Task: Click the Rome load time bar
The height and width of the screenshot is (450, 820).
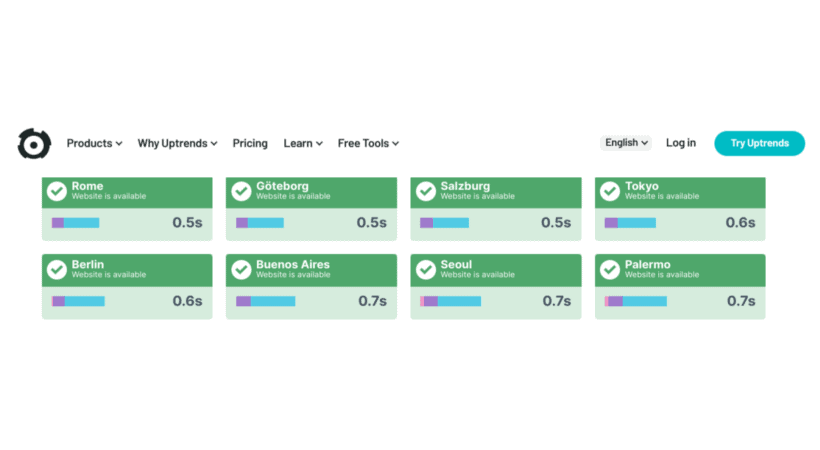Action: click(x=76, y=222)
